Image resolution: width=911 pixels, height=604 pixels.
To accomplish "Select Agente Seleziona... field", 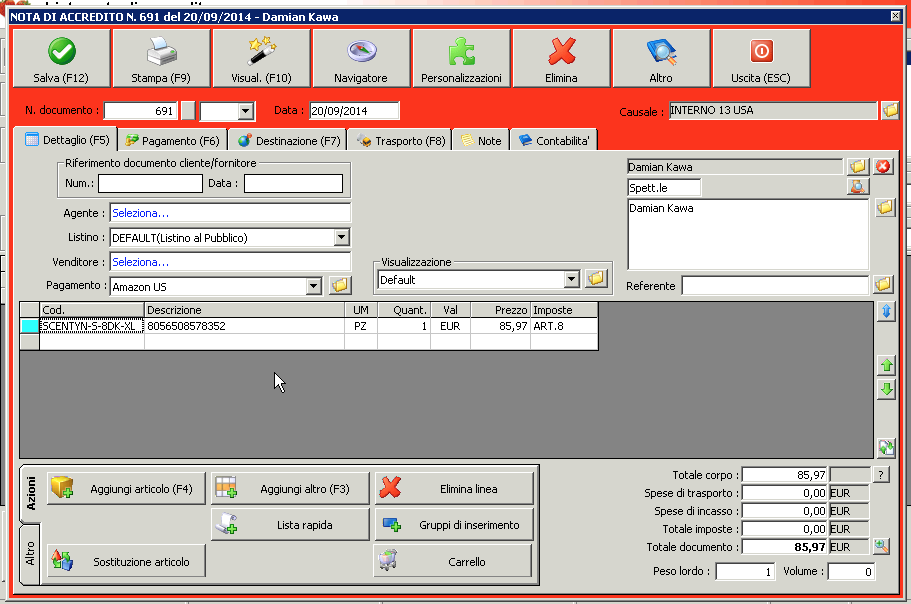I will click(x=230, y=213).
